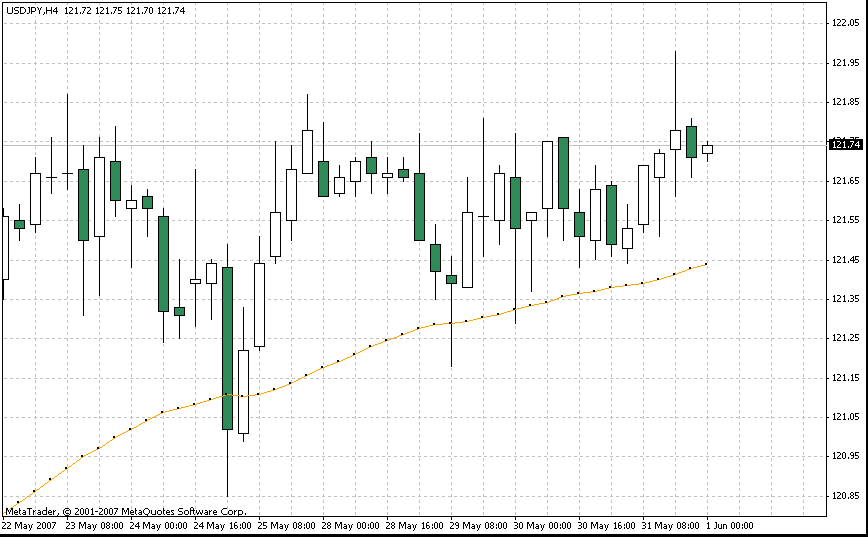Click the MetaTrader copyright text
The image size is (868, 537).
125,511
